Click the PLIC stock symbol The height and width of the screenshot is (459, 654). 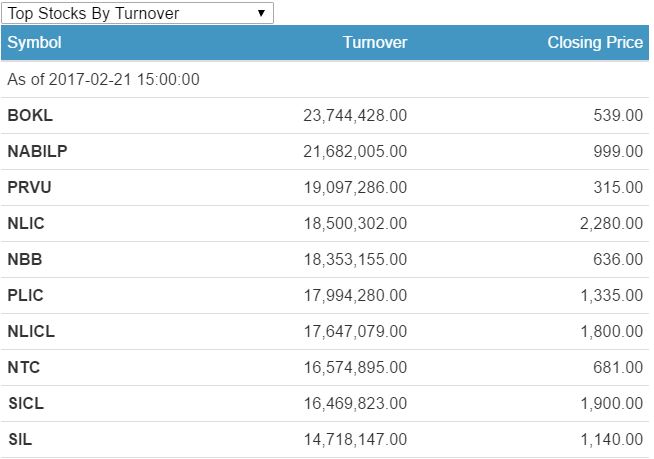(26, 295)
